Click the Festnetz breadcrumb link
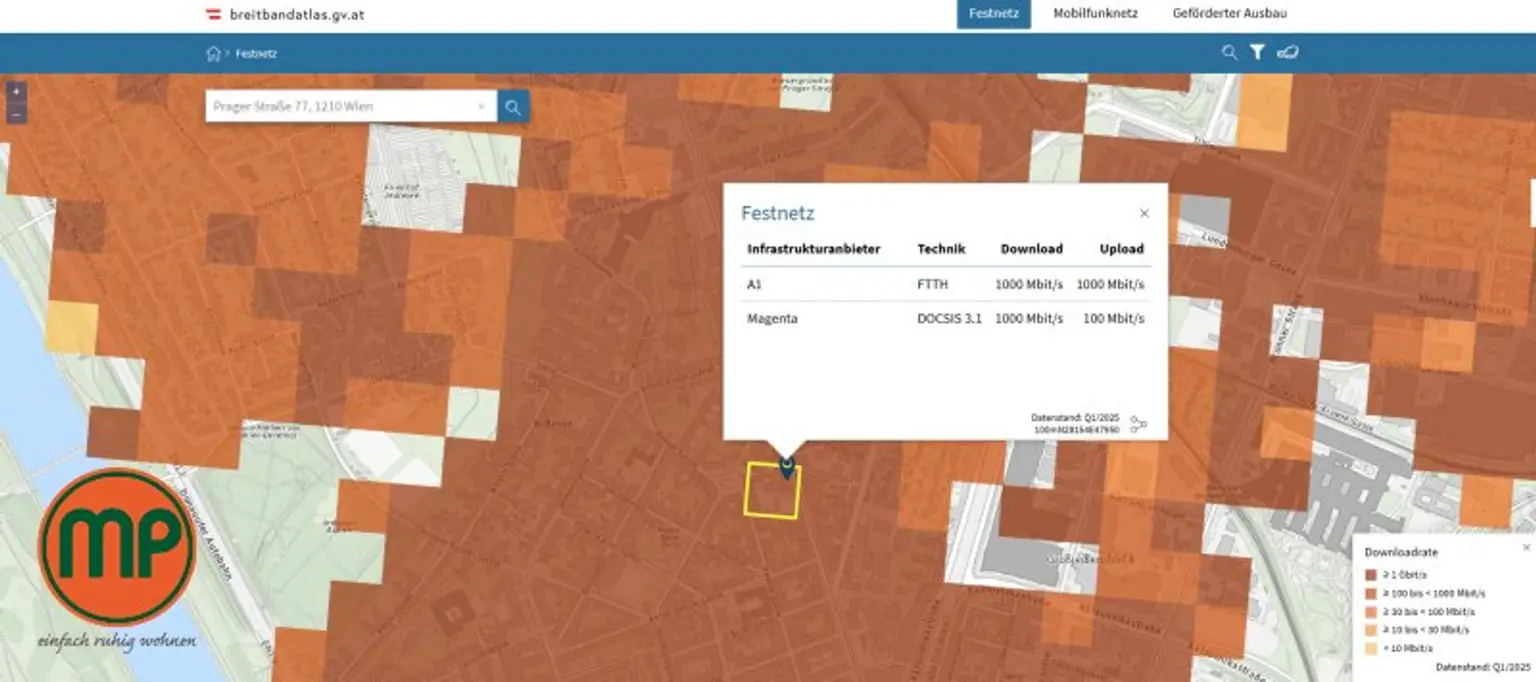 256,54
